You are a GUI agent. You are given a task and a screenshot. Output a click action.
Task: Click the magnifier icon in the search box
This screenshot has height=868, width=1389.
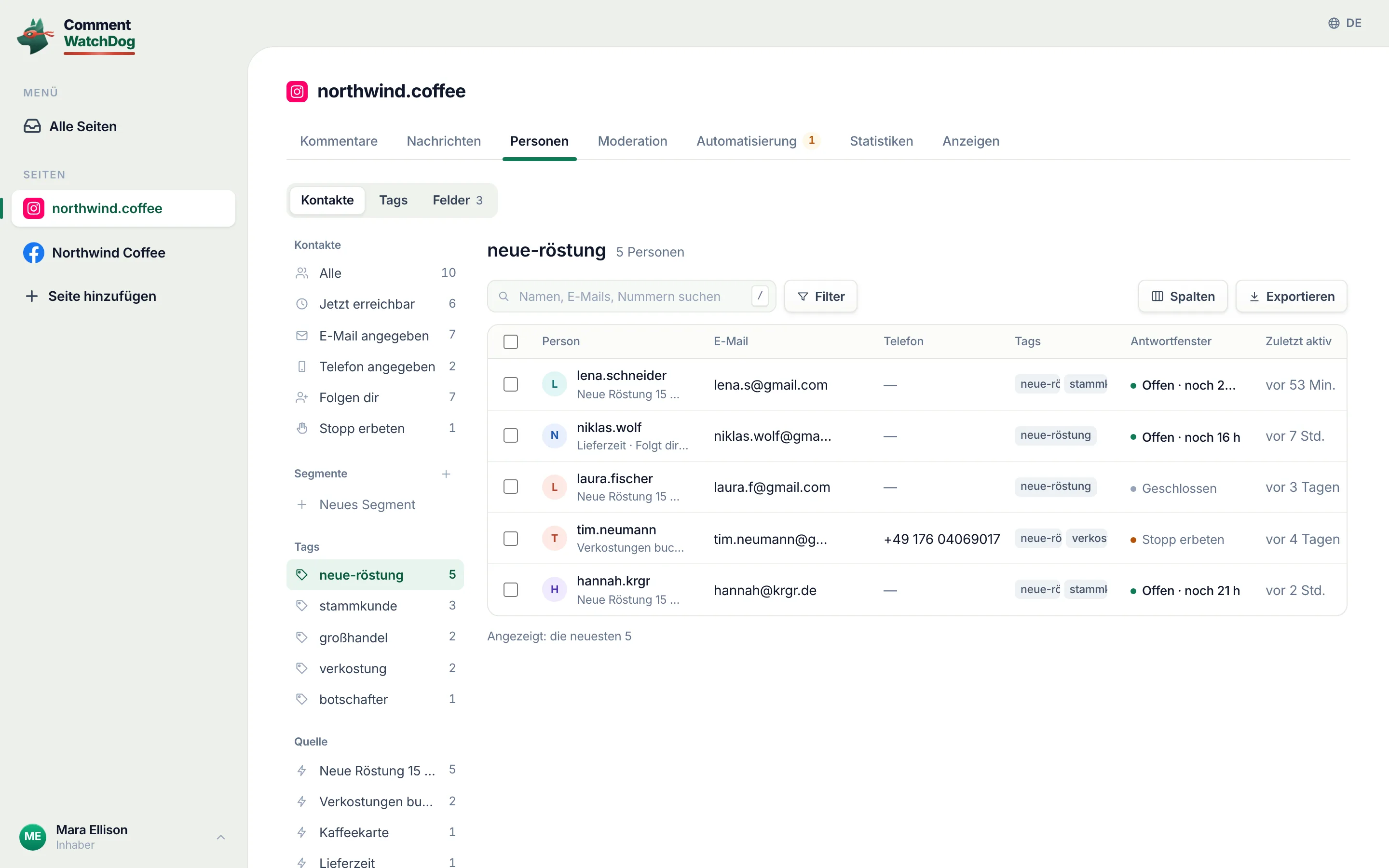click(x=504, y=296)
